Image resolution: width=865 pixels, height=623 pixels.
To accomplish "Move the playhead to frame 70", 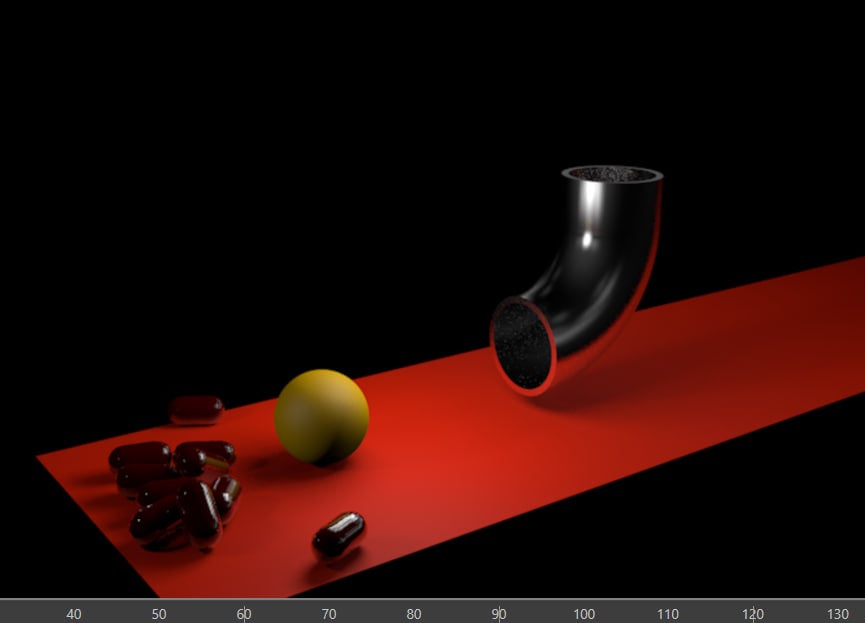I will [x=329, y=614].
